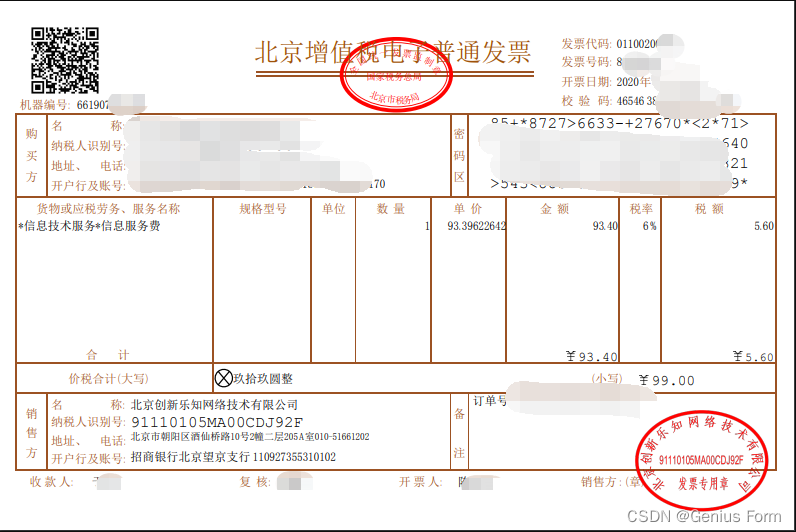Image resolution: width=796 pixels, height=532 pixels.
Task: Click the 单位 column header
Action: pos(334,209)
